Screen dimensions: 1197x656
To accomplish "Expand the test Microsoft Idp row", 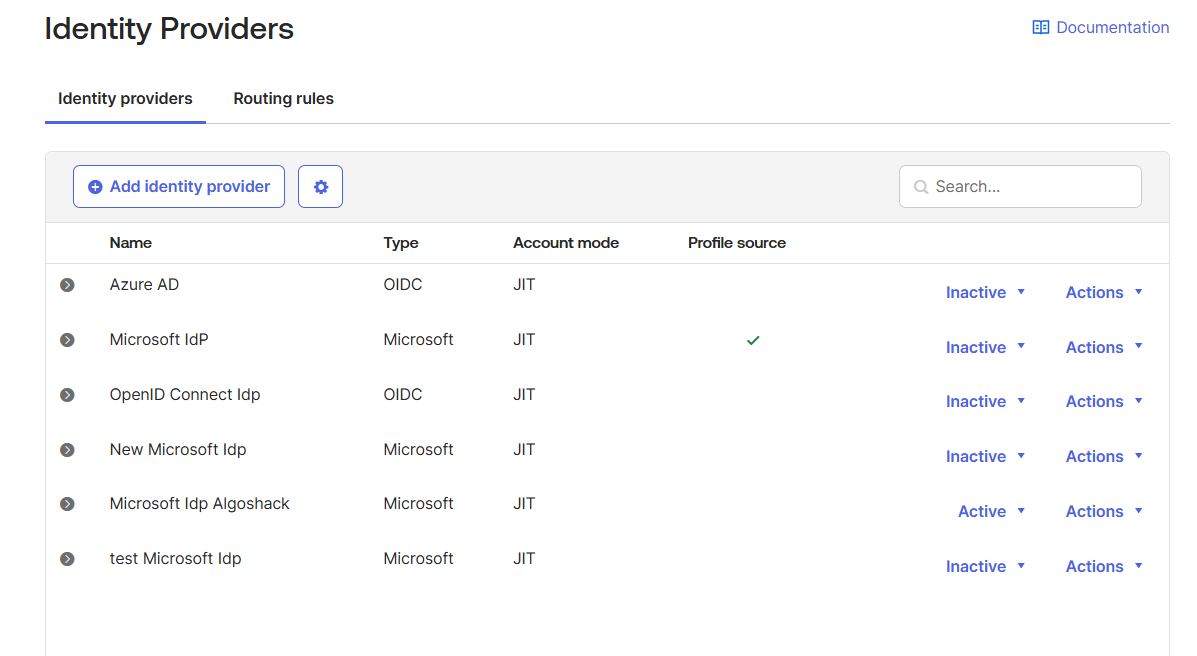I will coord(67,559).
